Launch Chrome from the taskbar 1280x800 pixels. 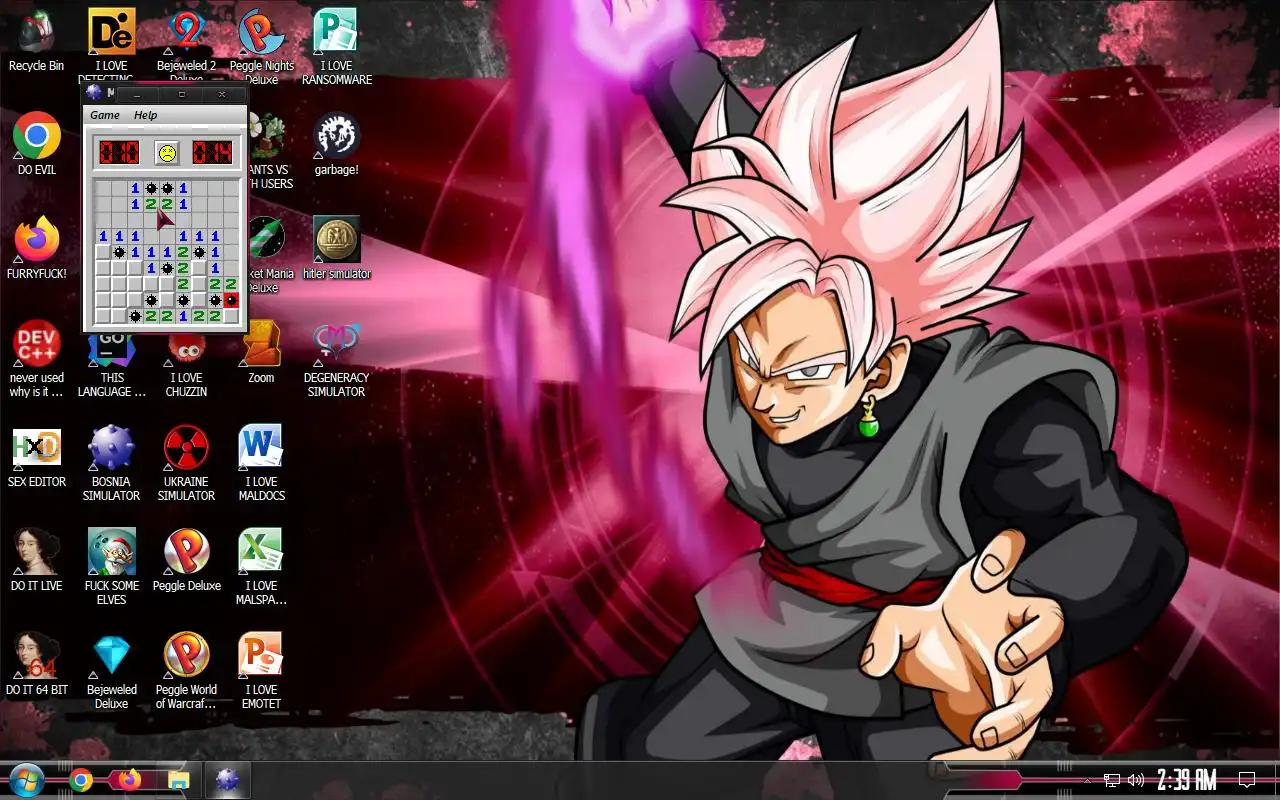[x=81, y=780]
